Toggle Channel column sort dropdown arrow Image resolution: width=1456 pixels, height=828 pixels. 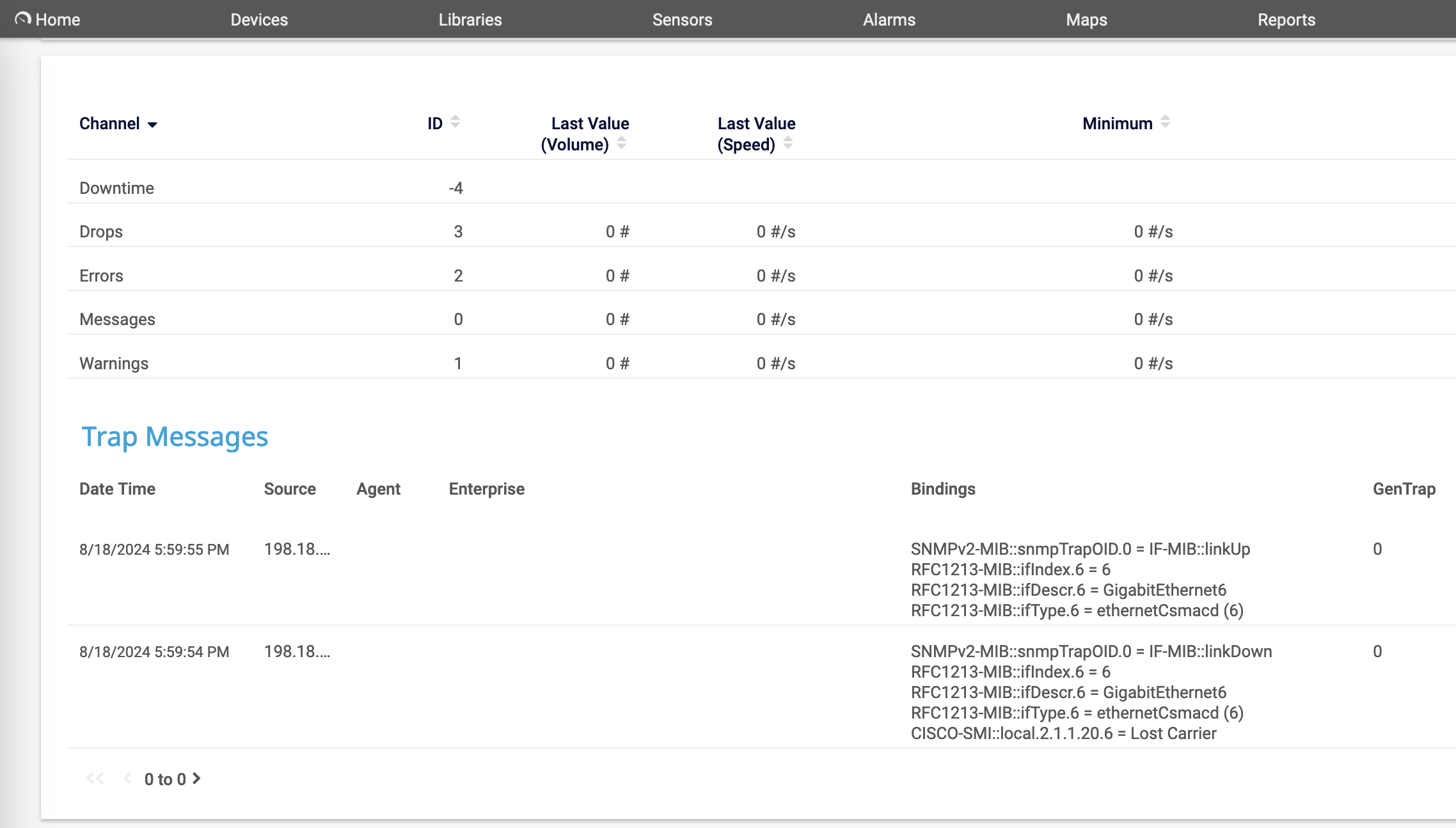coord(152,125)
